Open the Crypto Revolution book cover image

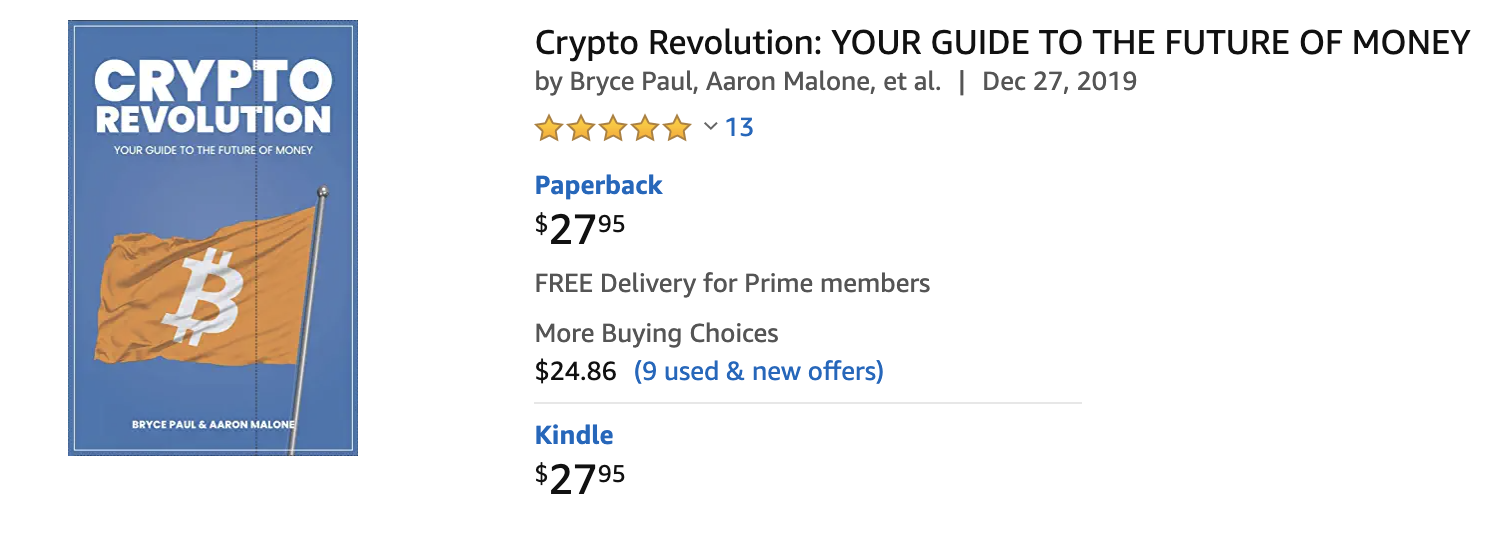(x=213, y=238)
